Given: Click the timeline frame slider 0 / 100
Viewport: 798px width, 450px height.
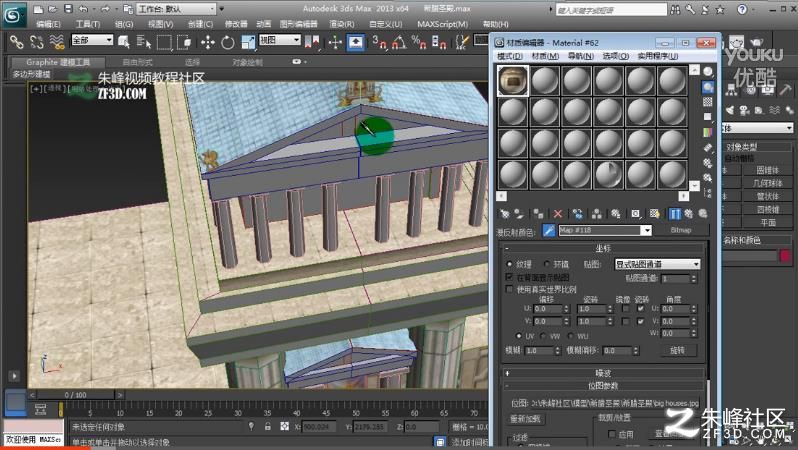Looking at the screenshot, I should (x=75, y=395).
